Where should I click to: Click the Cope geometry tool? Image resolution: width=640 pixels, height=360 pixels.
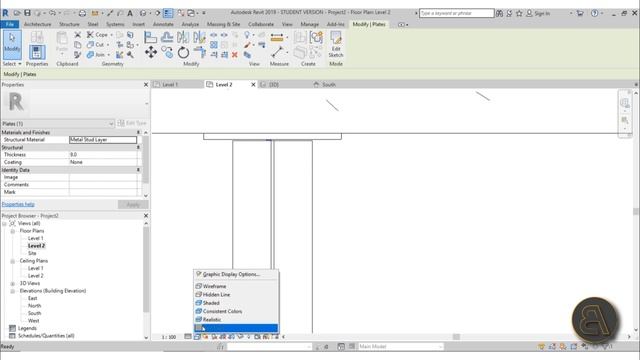98,35
